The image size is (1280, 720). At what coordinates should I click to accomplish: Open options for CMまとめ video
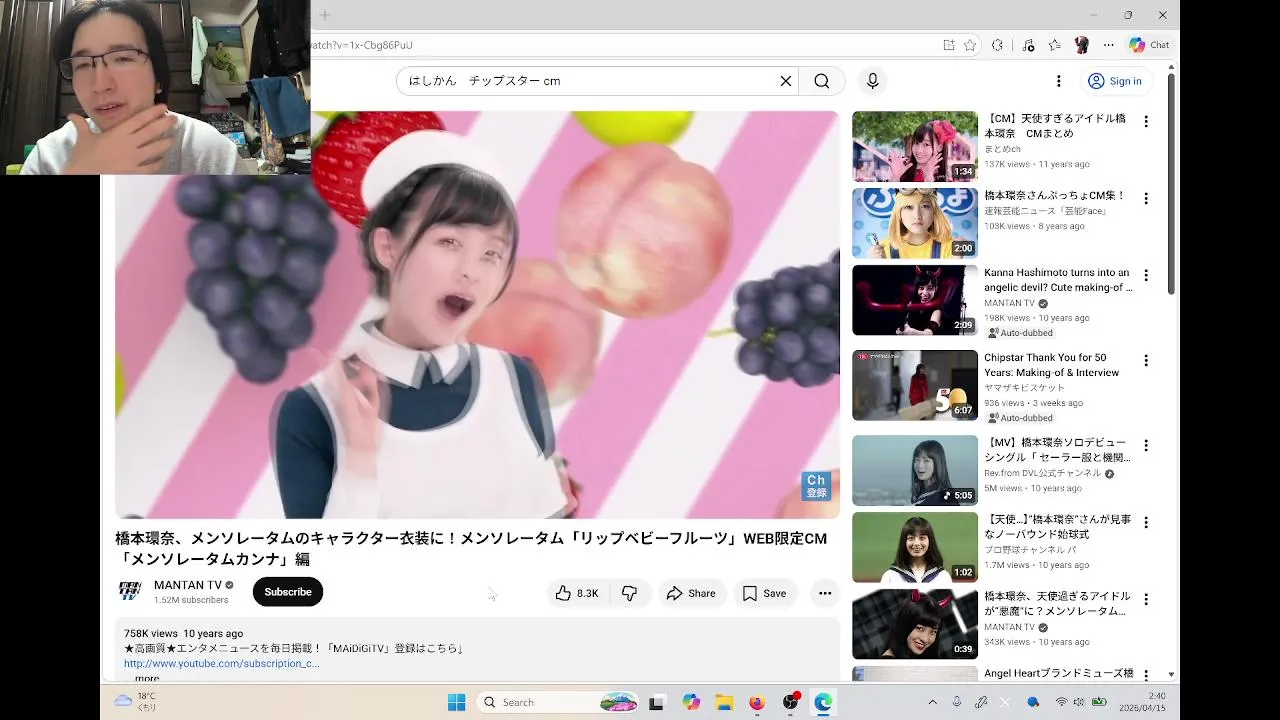pos(1146,121)
